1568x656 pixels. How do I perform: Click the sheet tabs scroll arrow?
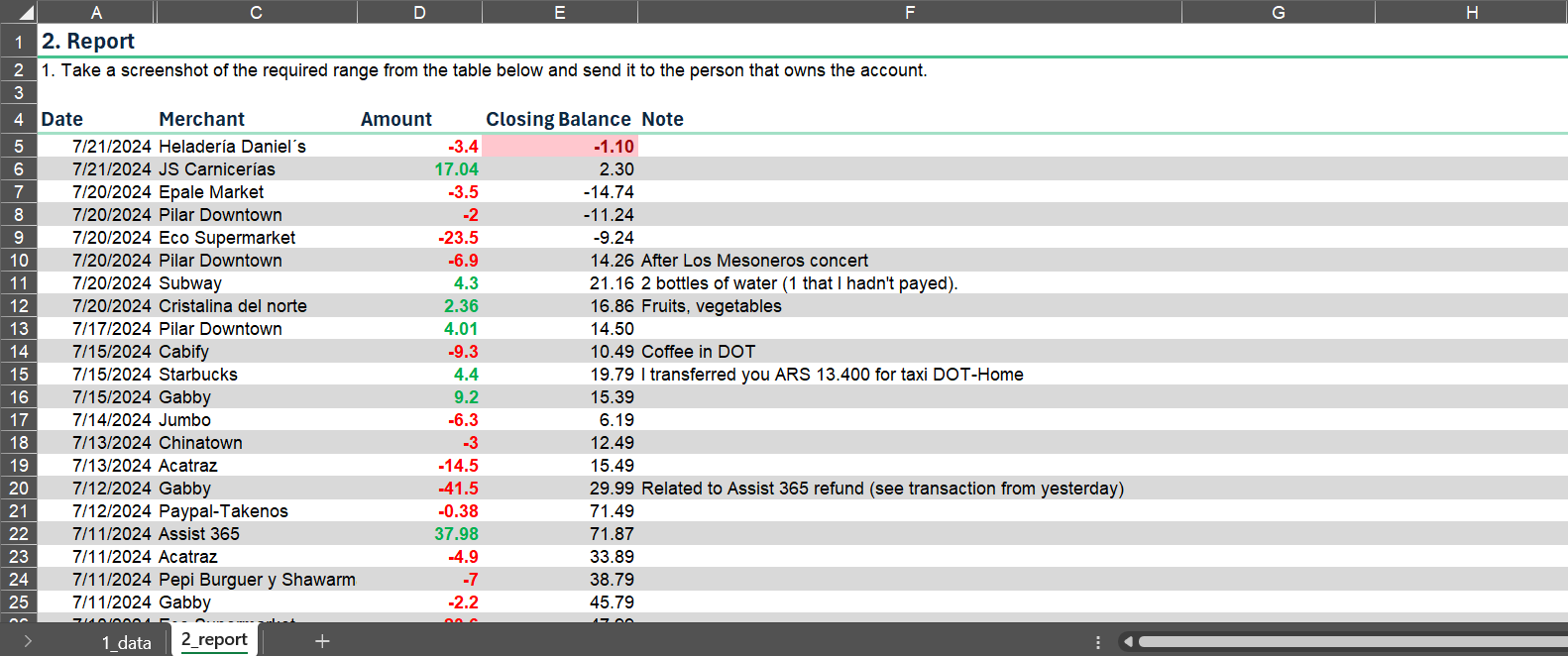pos(27,641)
